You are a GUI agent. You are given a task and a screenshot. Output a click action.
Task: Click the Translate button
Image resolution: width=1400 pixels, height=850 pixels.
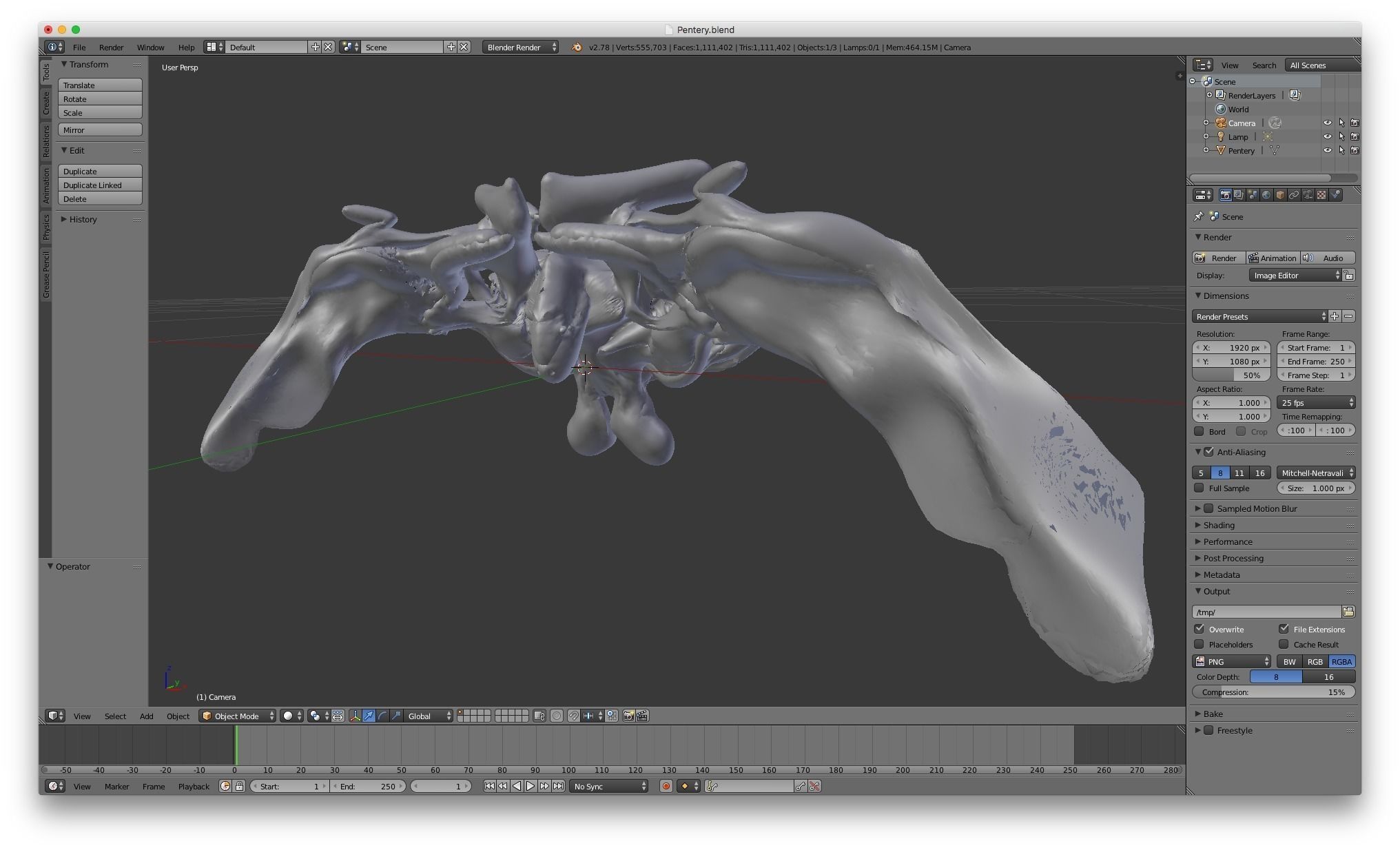100,85
